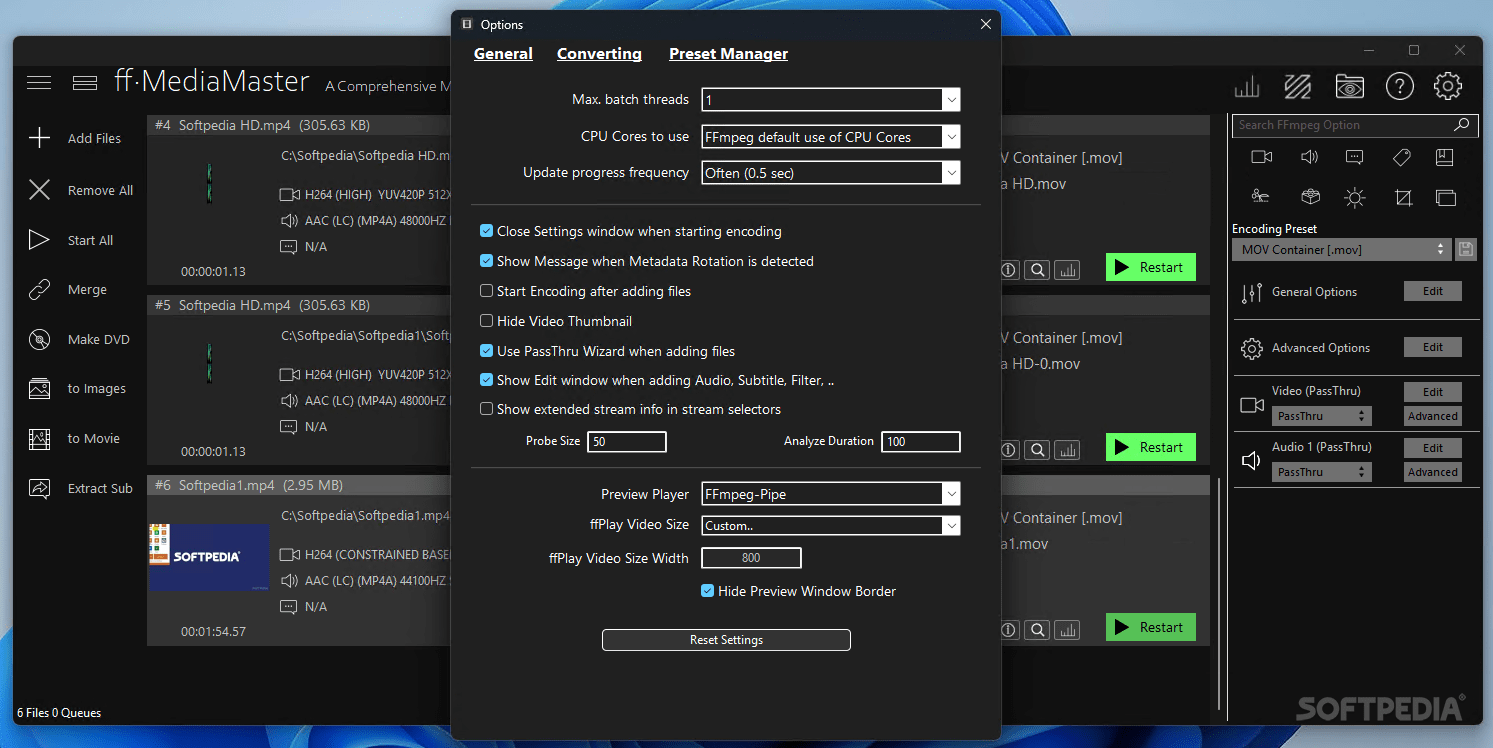This screenshot has width=1493, height=748.
Task: Open the bar chart statistics icon in the top toolbar
Action: [x=1247, y=87]
